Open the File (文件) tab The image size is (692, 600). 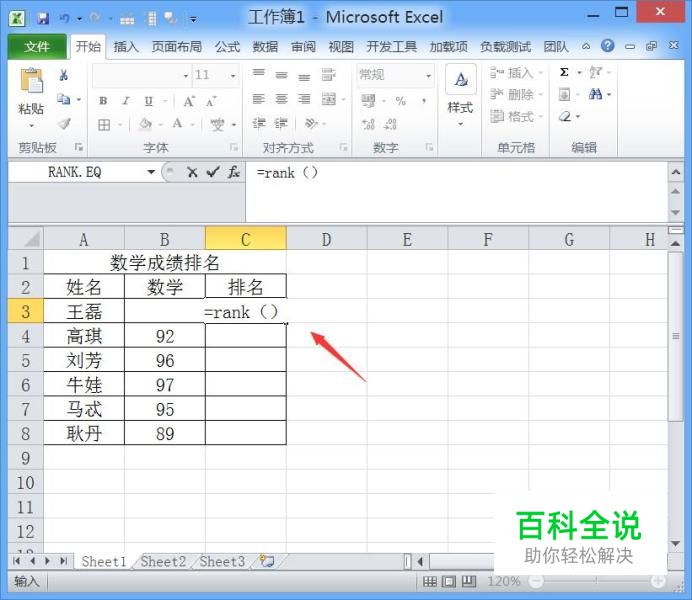37,46
